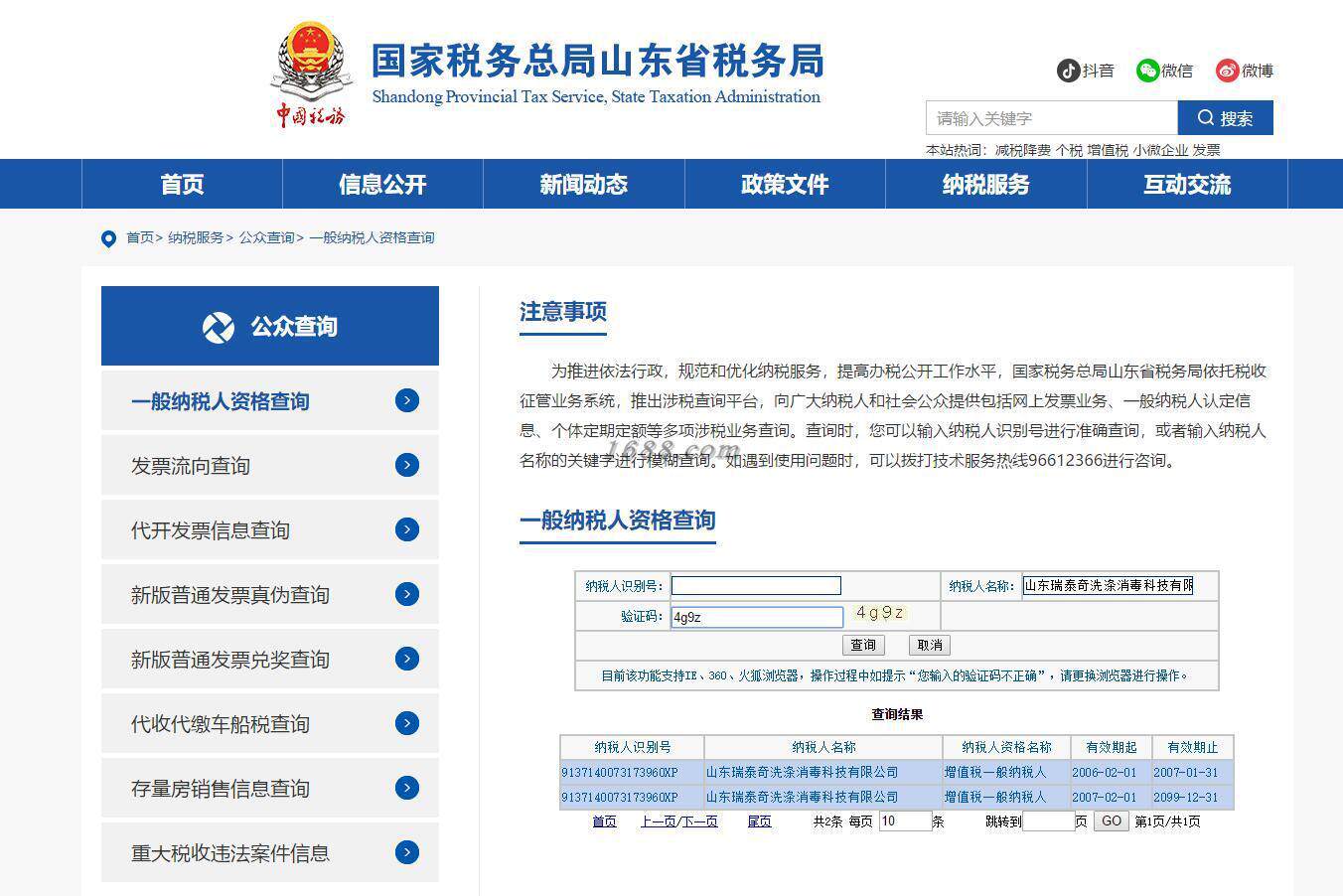Click the GO page jump button
Image resolution: width=1343 pixels, height=896 pixels.
click(x=1111, y=821)
